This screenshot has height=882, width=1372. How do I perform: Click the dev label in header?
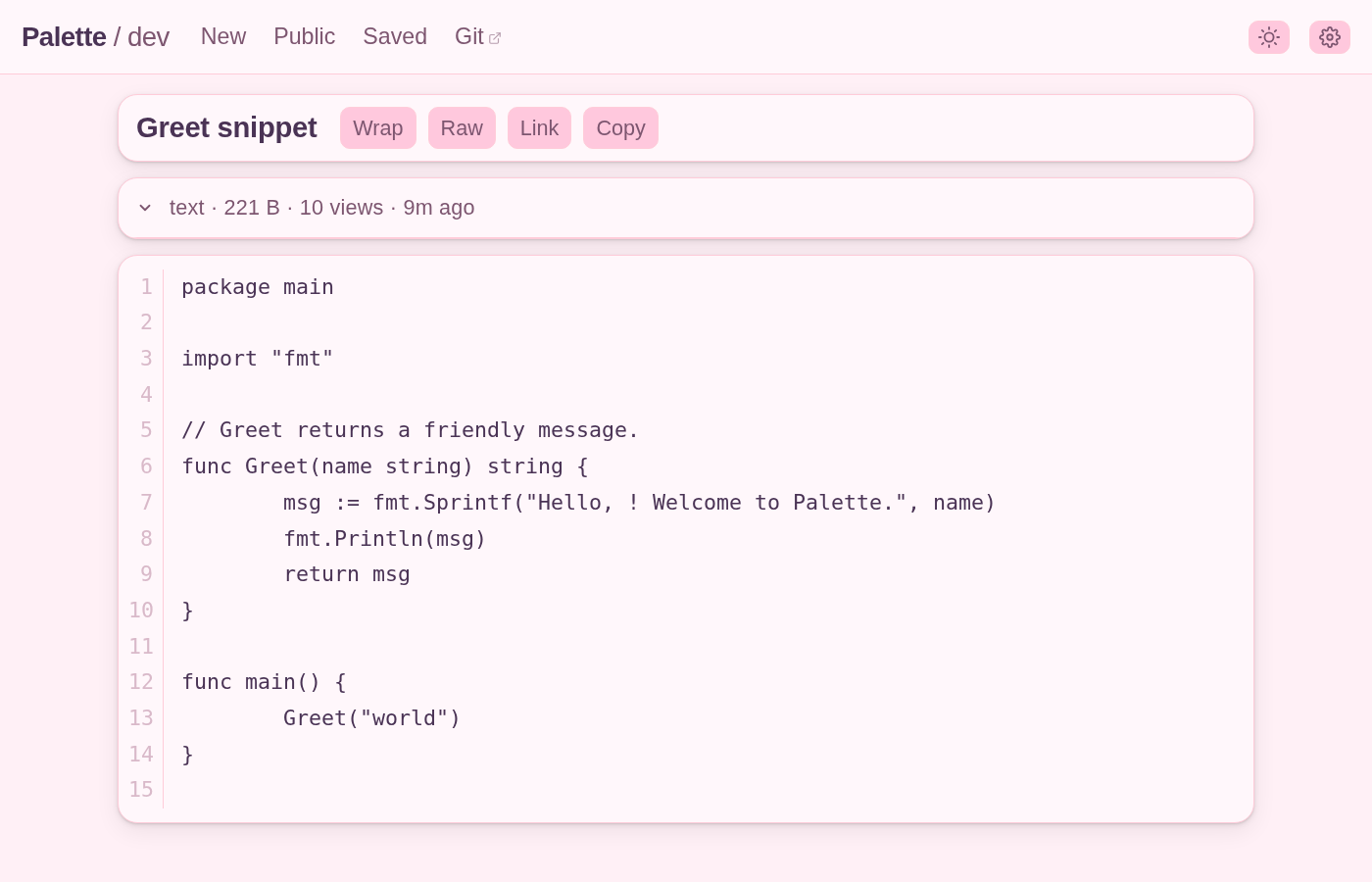(148, 37)
